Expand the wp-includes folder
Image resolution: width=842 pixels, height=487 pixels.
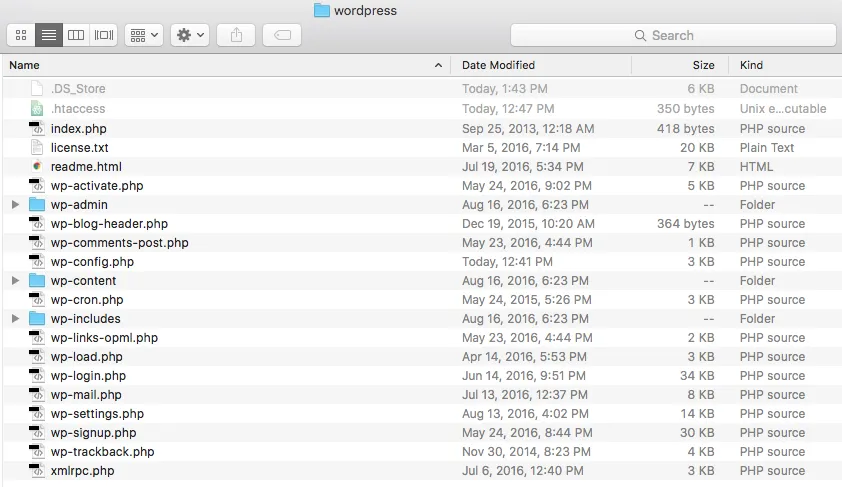coord(15,319)
